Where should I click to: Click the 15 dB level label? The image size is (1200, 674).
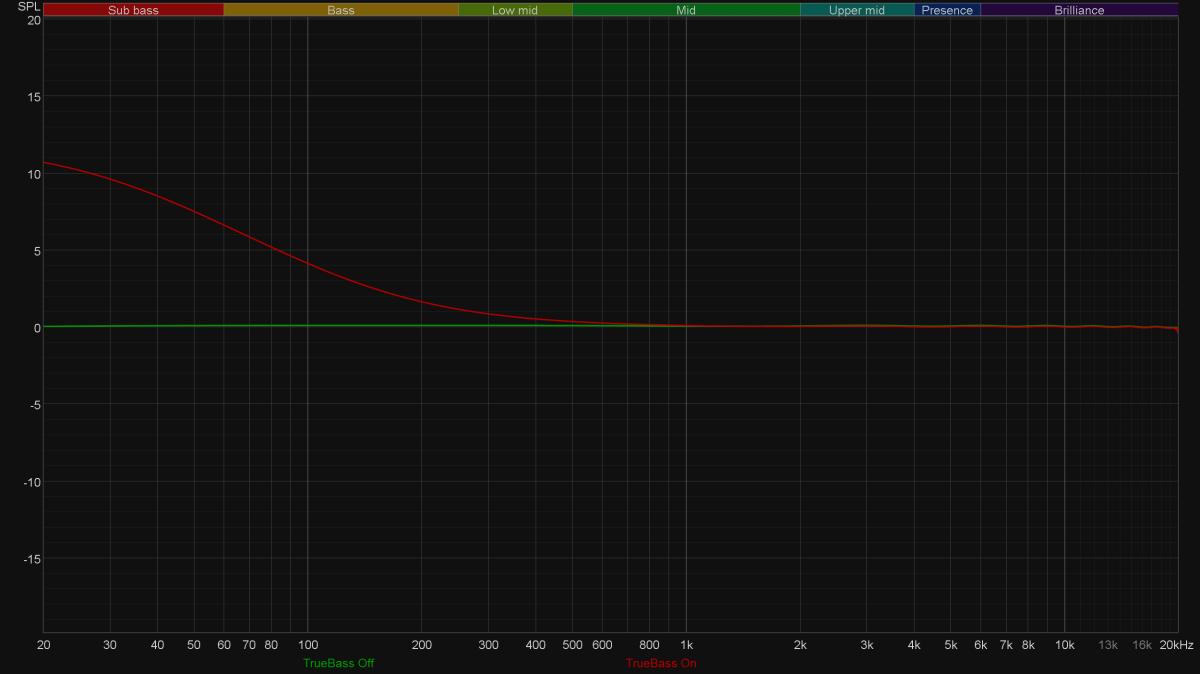(33, 96)
